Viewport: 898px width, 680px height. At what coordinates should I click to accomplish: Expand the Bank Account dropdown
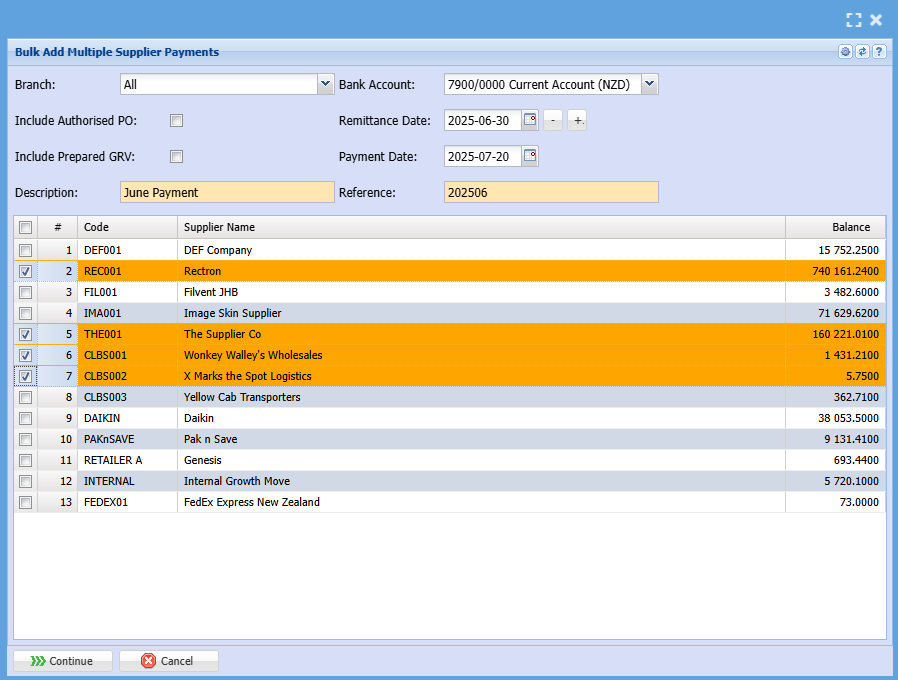coord(649,85)
